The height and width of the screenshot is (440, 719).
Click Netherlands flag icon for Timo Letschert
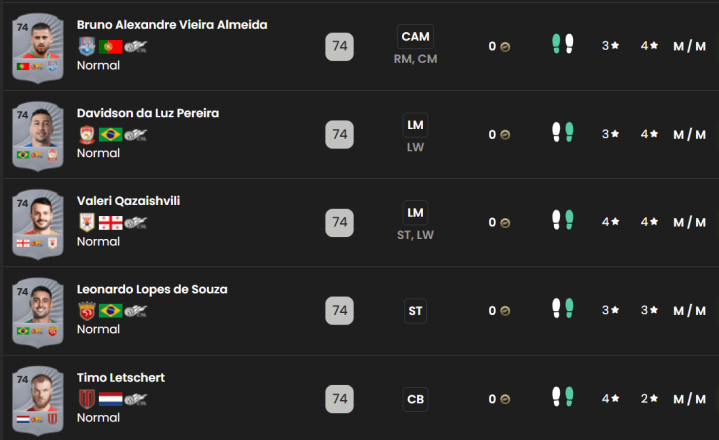coord(111,399)
